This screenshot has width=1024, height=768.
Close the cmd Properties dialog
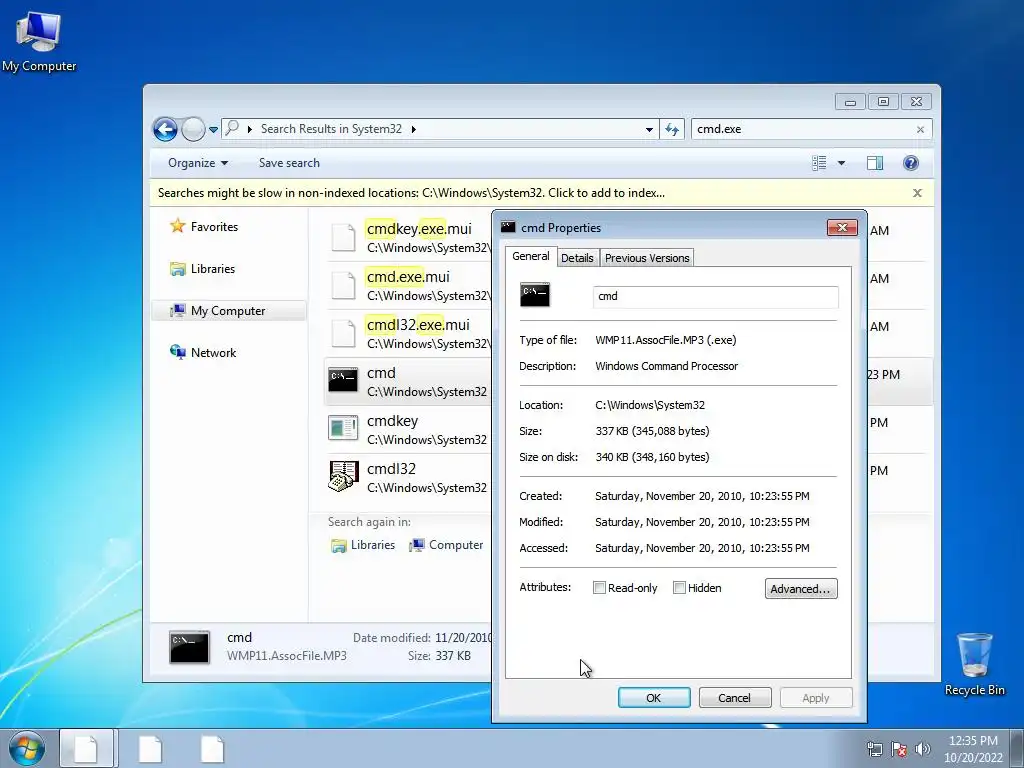click(x=842, y=227)
